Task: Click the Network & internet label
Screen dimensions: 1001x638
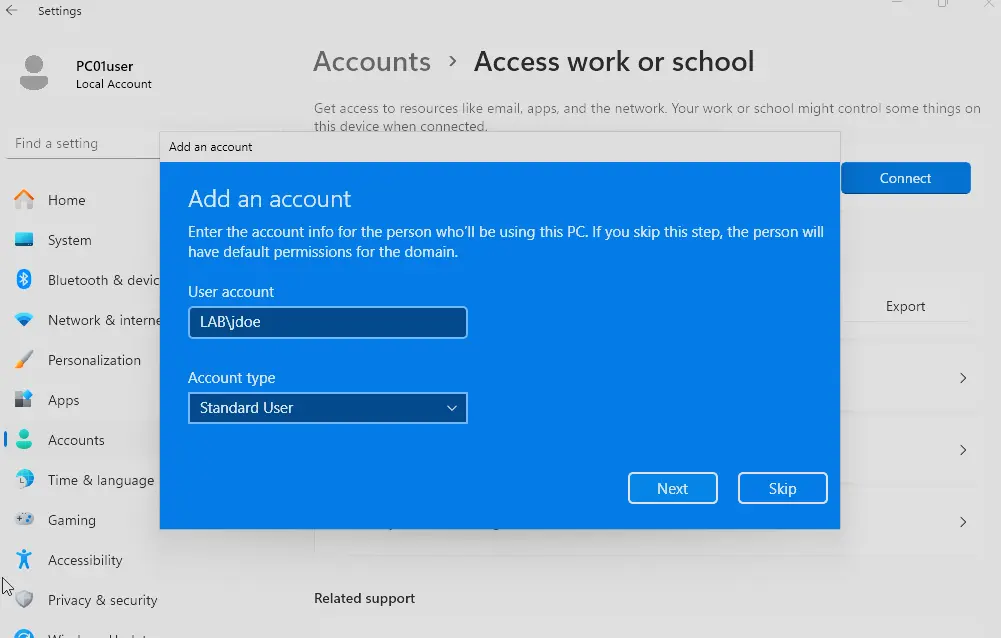Action: click(103, 320)
